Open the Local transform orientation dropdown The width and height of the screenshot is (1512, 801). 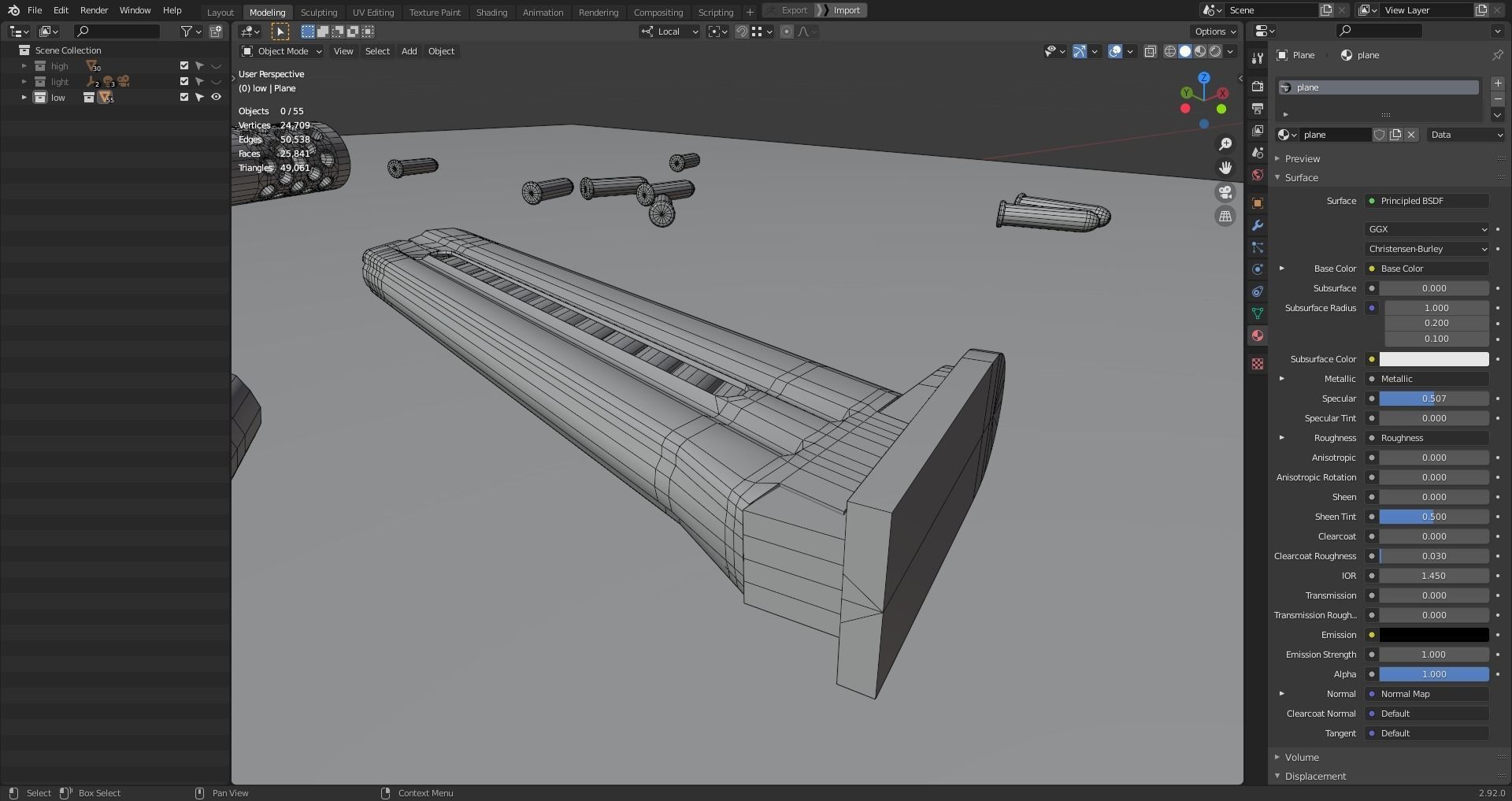tap(669, 32)
